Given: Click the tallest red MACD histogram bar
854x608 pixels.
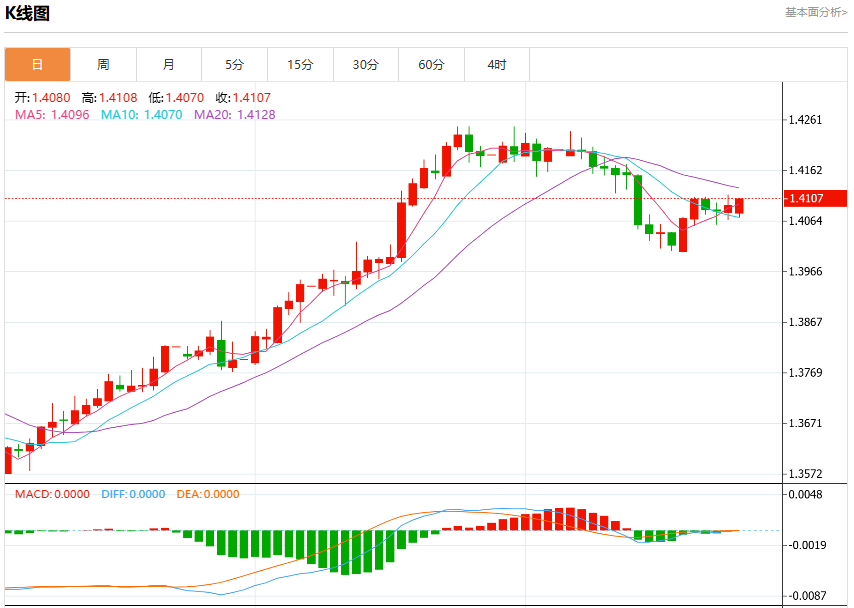Looking at the screenshot, I should pos(570,519).
